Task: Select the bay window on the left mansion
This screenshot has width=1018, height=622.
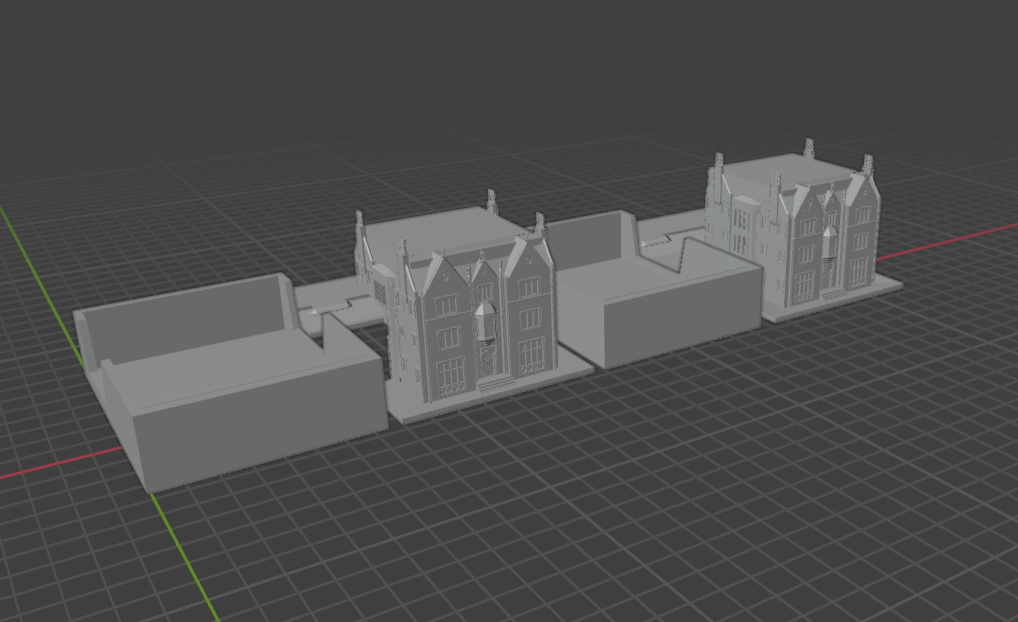Action: click(485, 321)
